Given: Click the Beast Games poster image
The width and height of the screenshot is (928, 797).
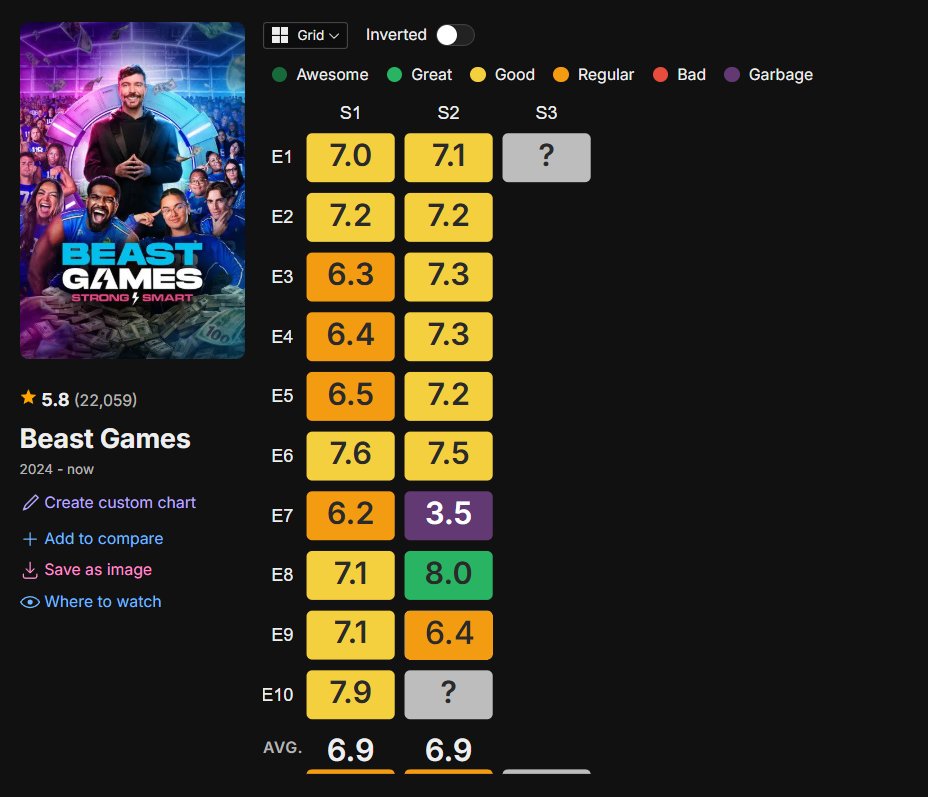Looking at the screenshot, I should (133, 191).
